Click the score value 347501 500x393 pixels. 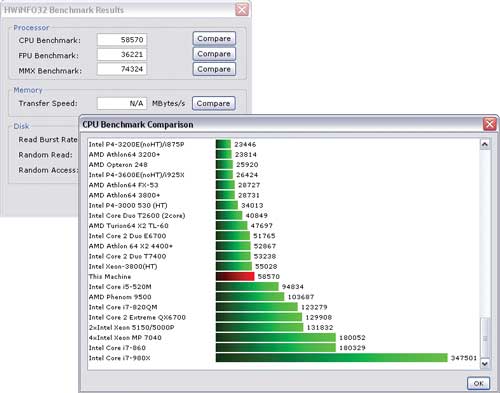point(464,358)
